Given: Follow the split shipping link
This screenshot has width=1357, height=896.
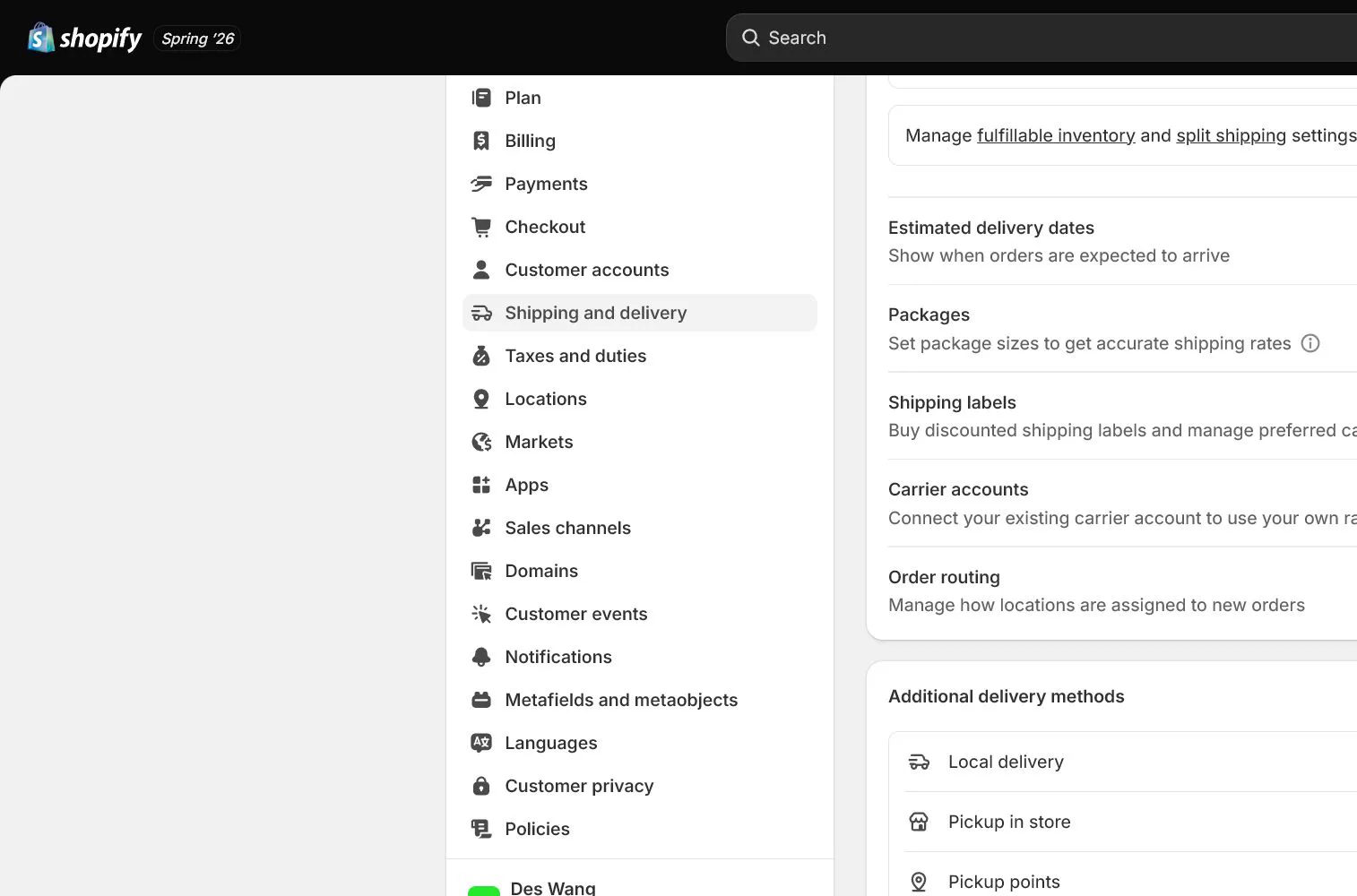Looking at the screenshot, I should [x=1231, y=135].
